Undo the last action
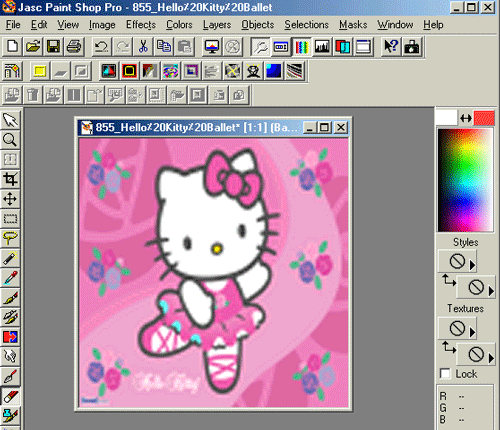Viewport: 500px width, 430px height. click(x=102, y=46)
